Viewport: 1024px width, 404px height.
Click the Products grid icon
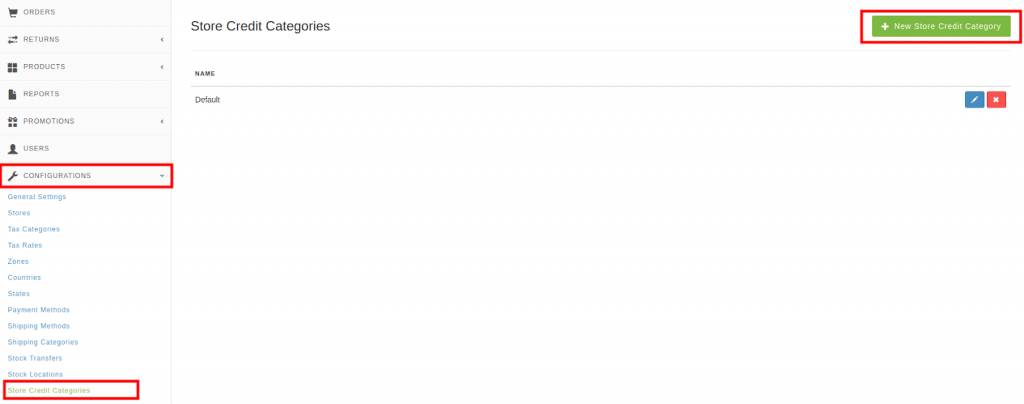pos(12,67)
